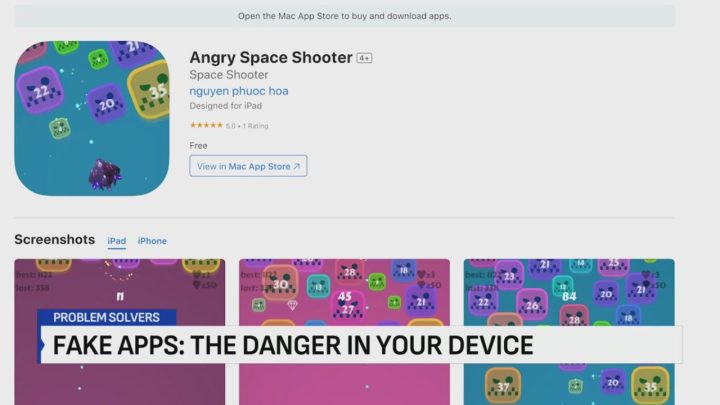Screen dimensions: 720x405
Task: Click the white diamond in second screenshot
Action: coord(293,304)
